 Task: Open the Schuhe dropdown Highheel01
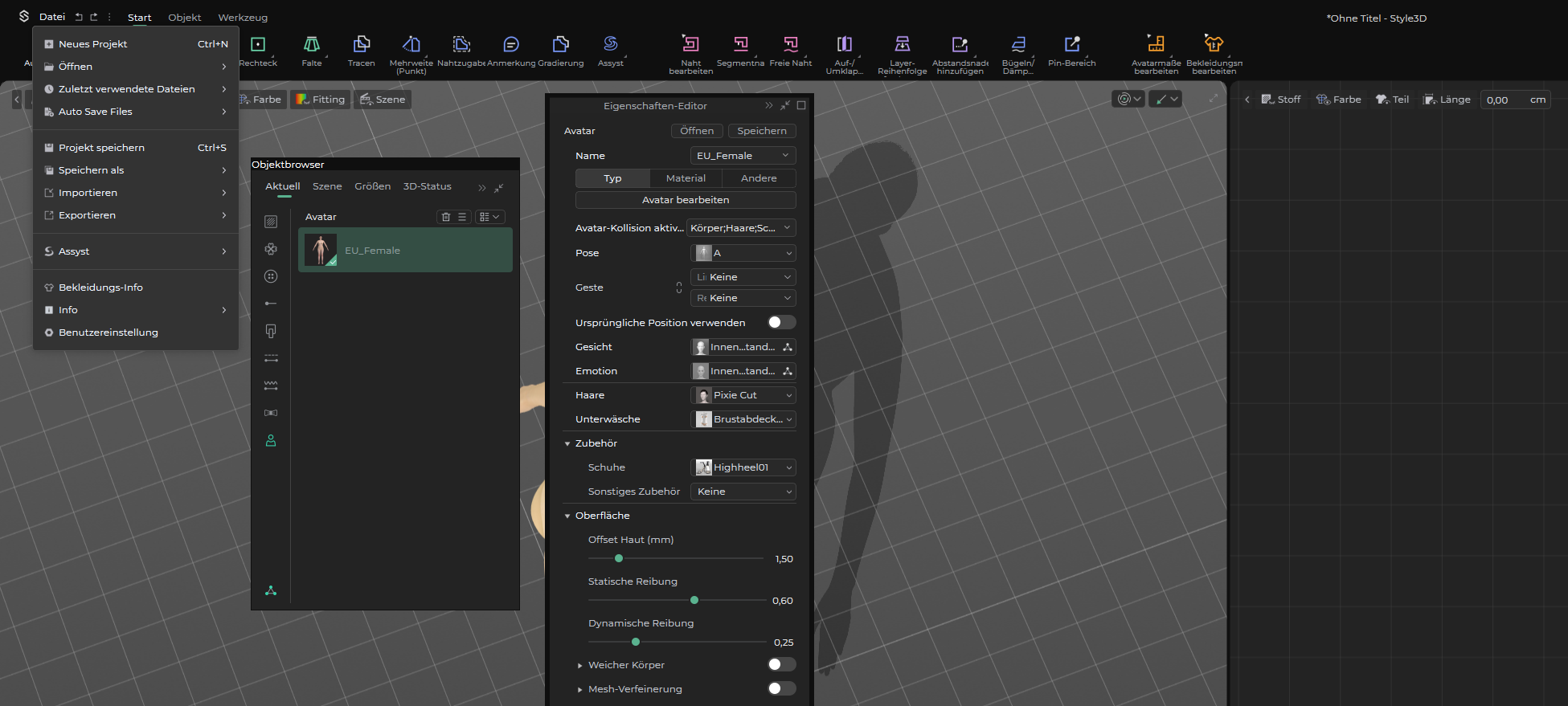tap(743, 467)
